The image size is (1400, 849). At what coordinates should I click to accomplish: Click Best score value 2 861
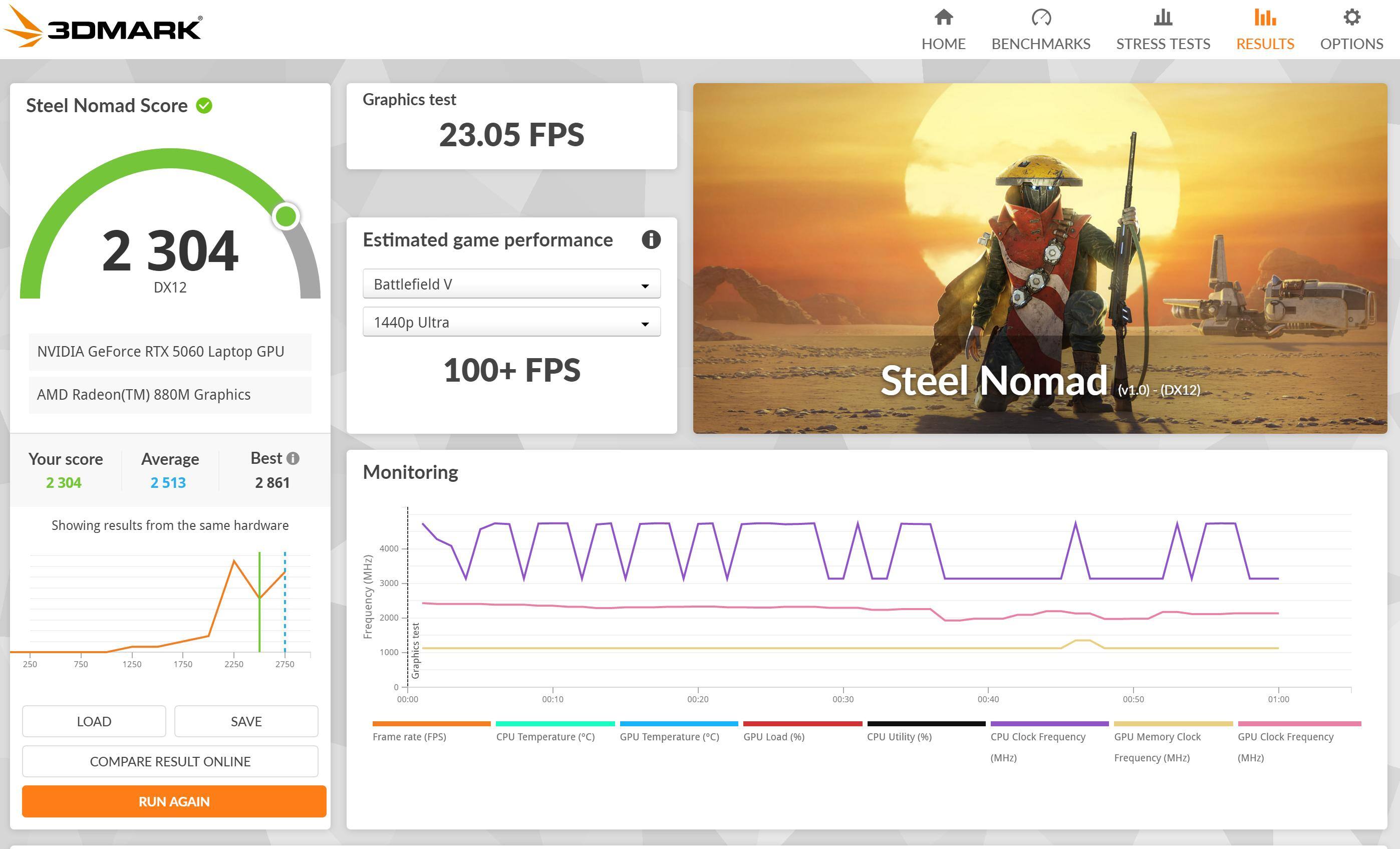click(x=272, y=482)
